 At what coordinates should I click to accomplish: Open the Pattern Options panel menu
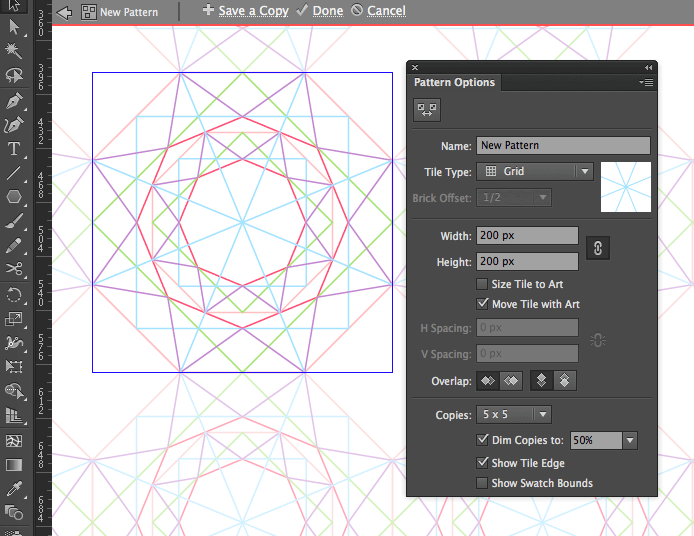(x=646, y=83)
